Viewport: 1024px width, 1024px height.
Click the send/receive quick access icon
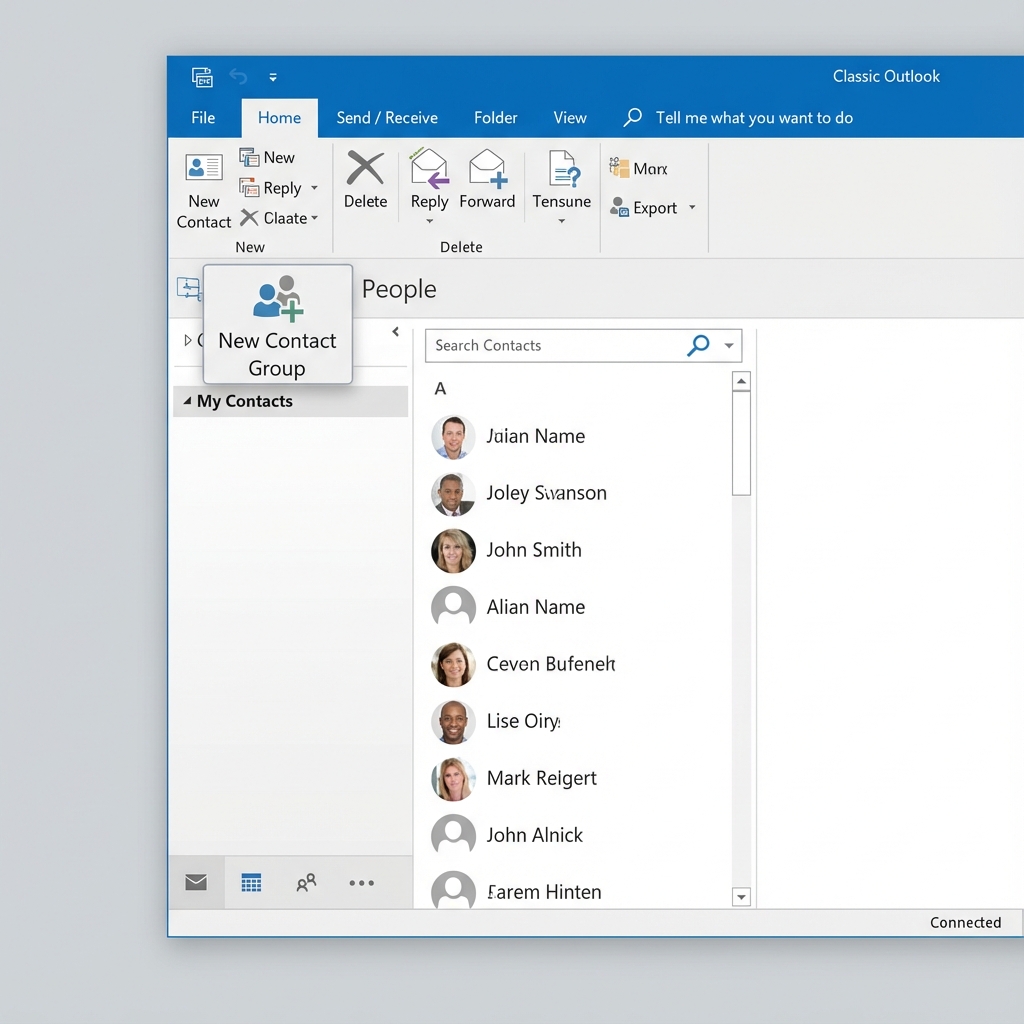point(202,77)
